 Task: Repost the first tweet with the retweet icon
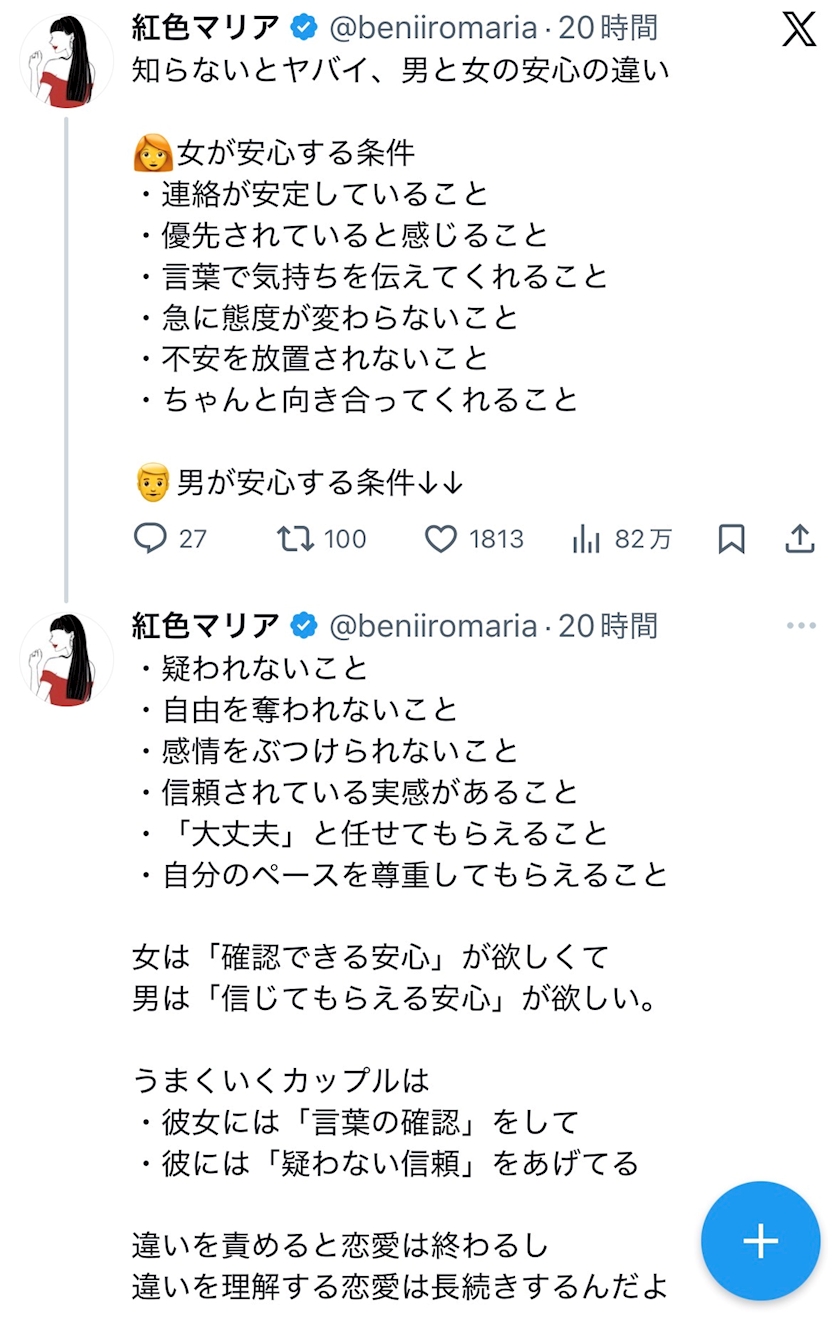(295, 539)
